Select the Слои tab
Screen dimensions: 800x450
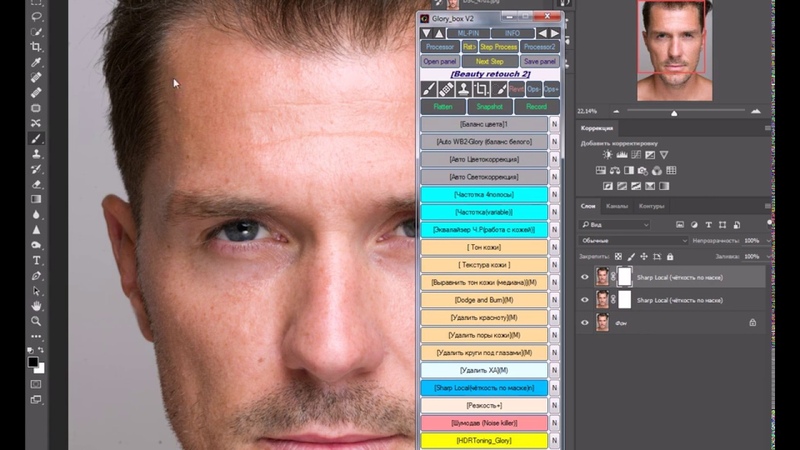click(588, 206)
